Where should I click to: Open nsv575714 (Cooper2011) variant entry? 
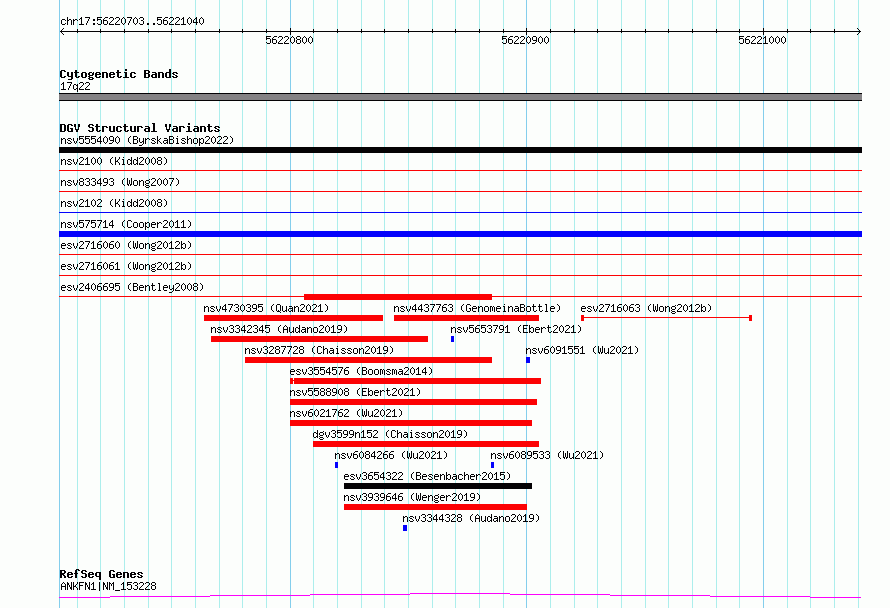(126, 224)
